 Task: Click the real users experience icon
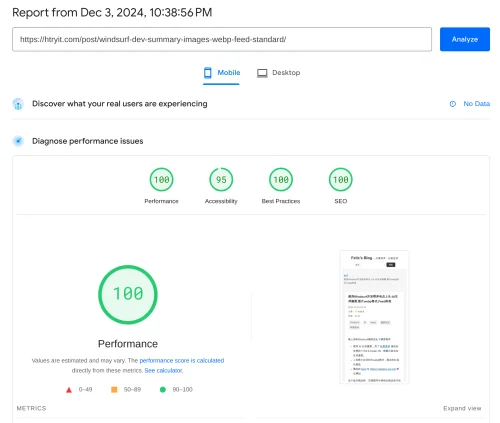click(18, 104)
